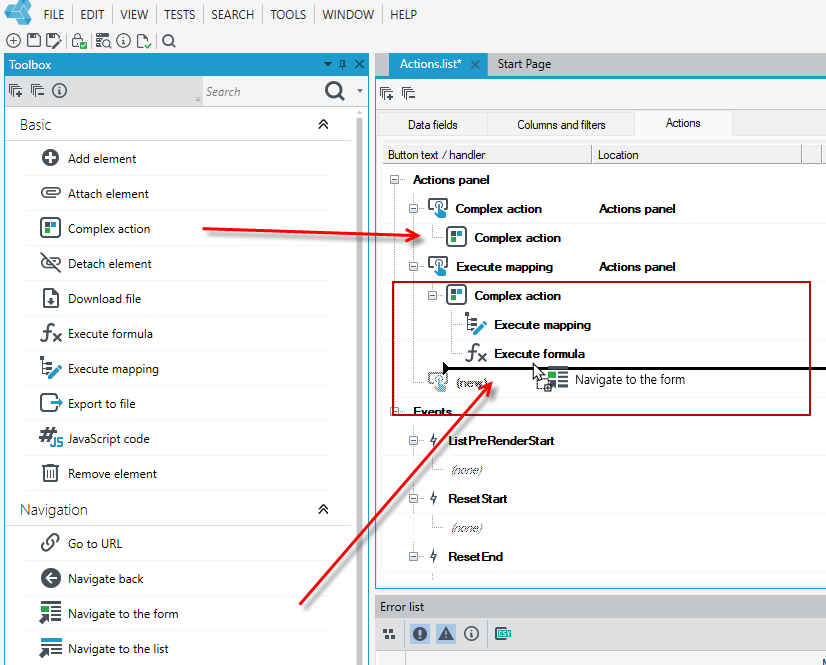
Task: Click the magnifier icon in the top toolbar
Action: tap(169, 41)
